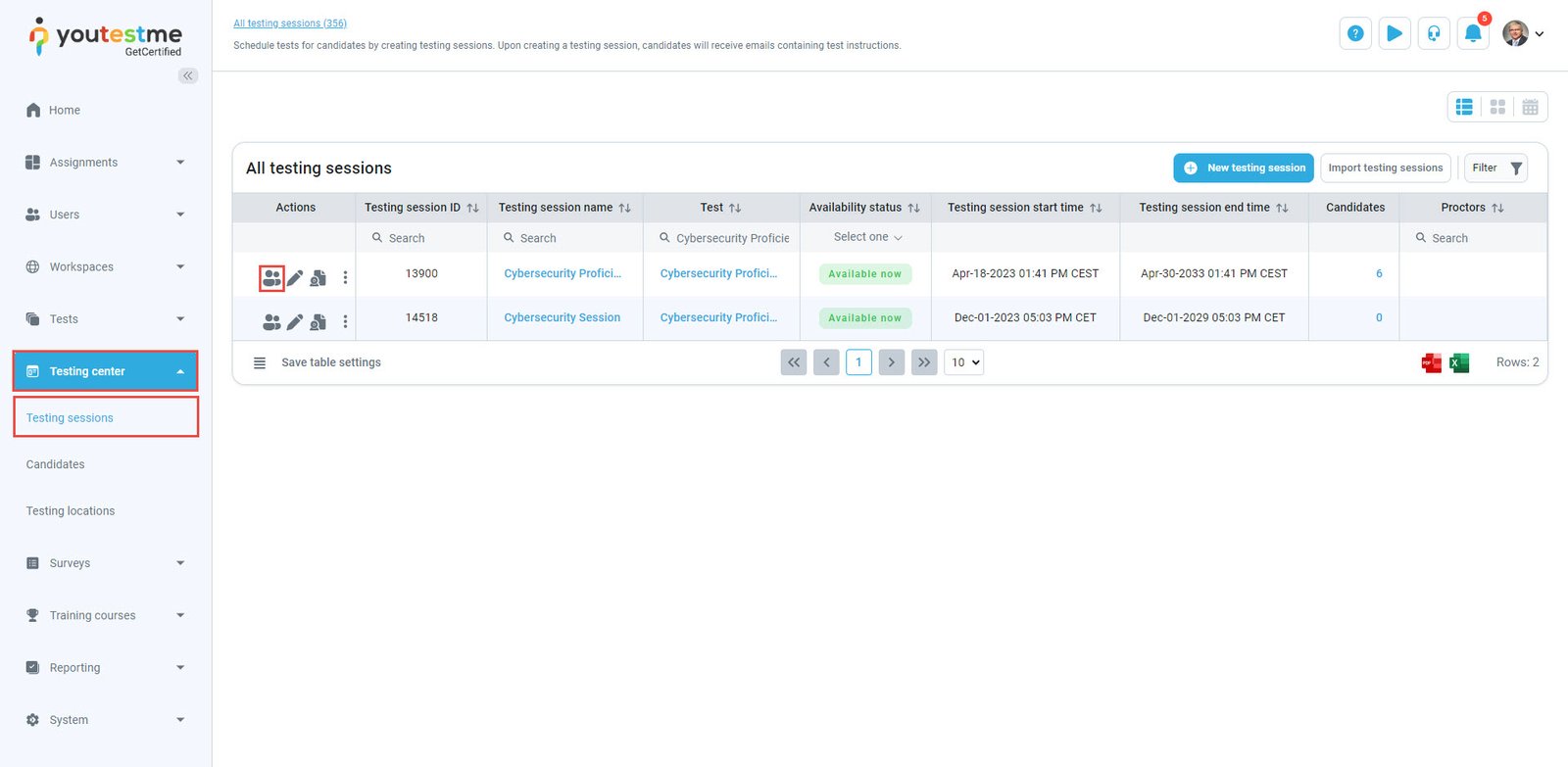Sort by Testing session ID column
Image resolution: width=1568 pixels, height=767 pixels.
pyautogui.click(x=472, y=208)
